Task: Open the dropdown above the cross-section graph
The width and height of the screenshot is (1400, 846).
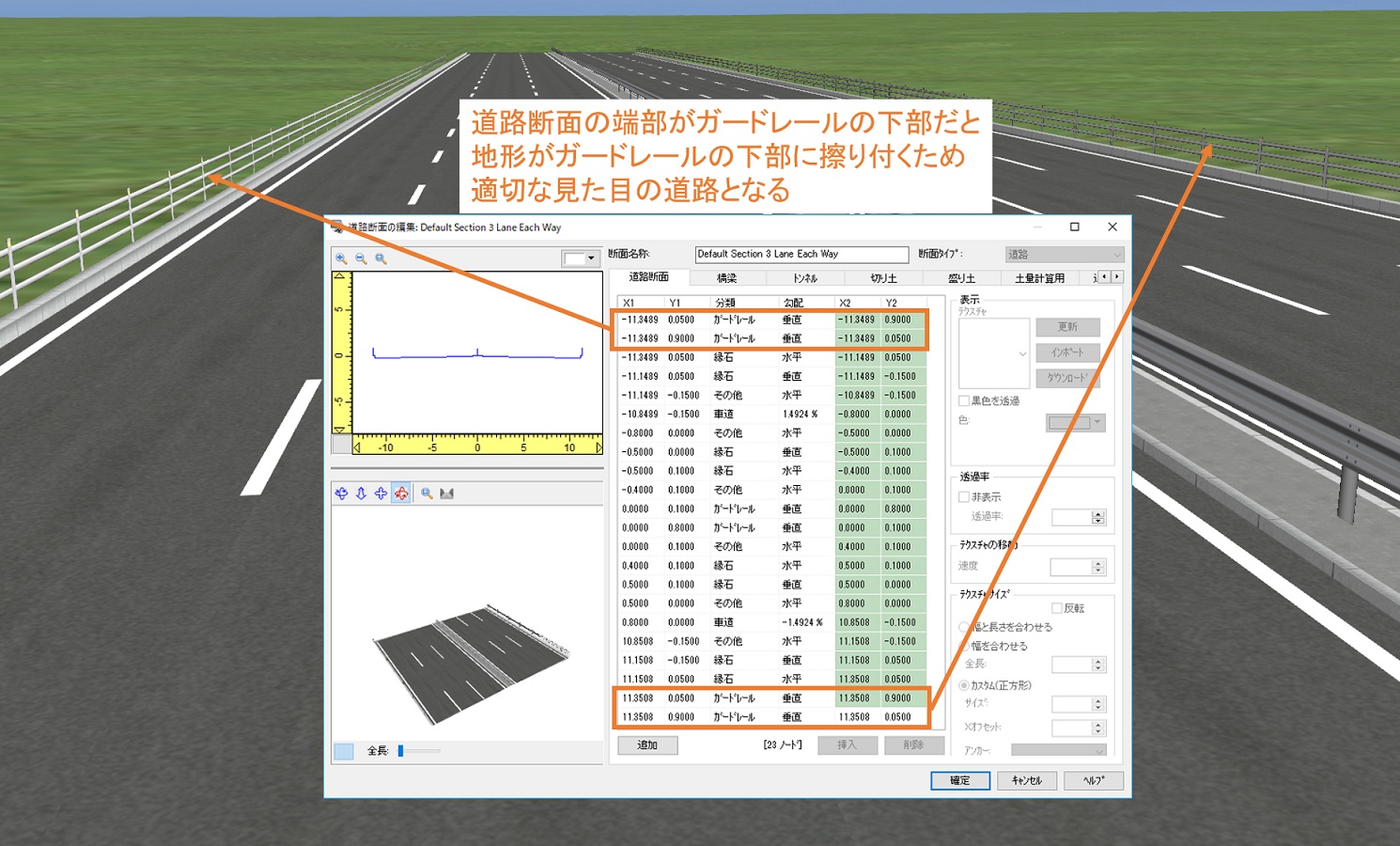Action: (580, 258)
